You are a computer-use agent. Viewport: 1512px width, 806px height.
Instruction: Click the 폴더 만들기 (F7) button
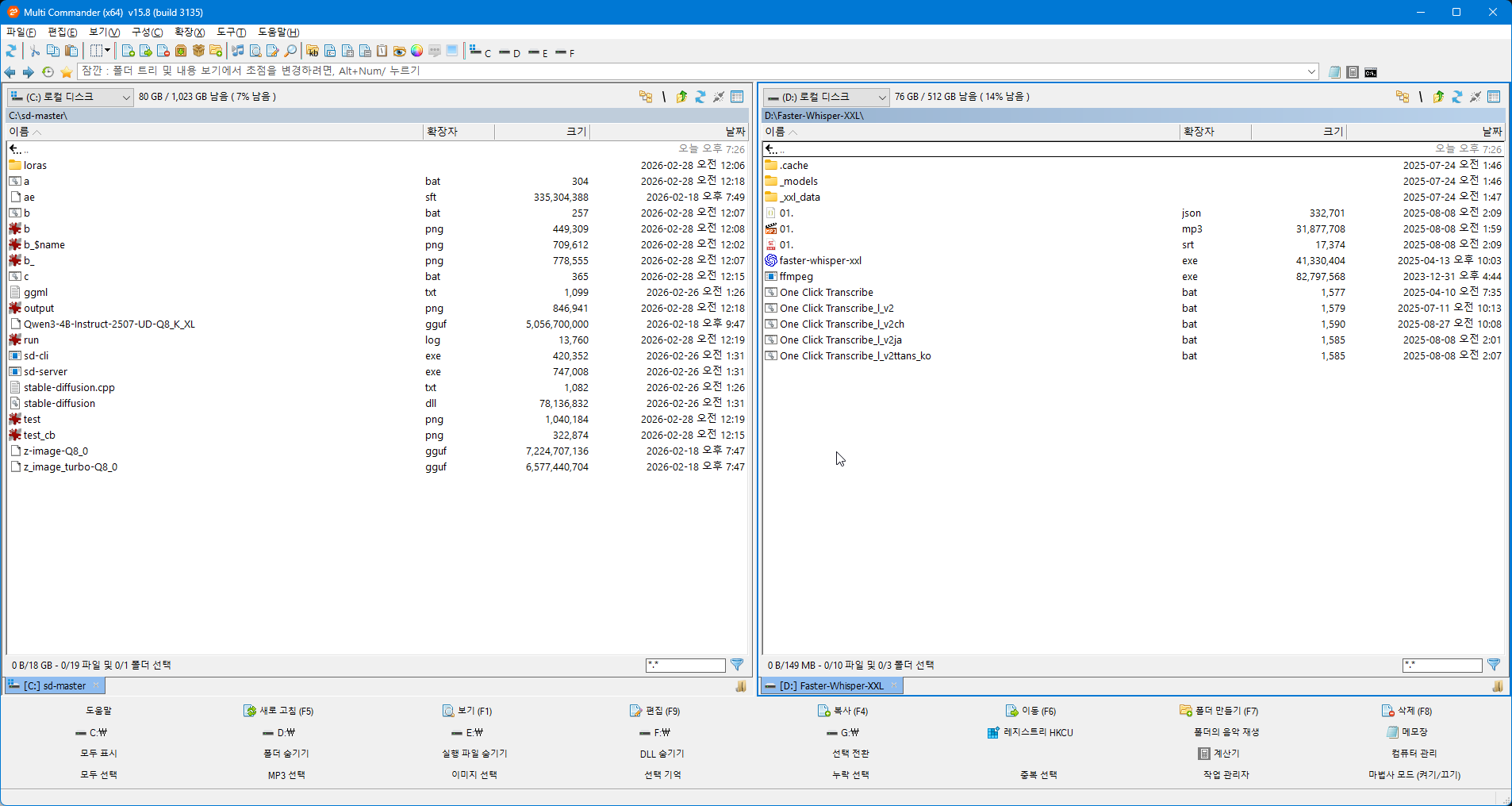(x=1218, y=711)
